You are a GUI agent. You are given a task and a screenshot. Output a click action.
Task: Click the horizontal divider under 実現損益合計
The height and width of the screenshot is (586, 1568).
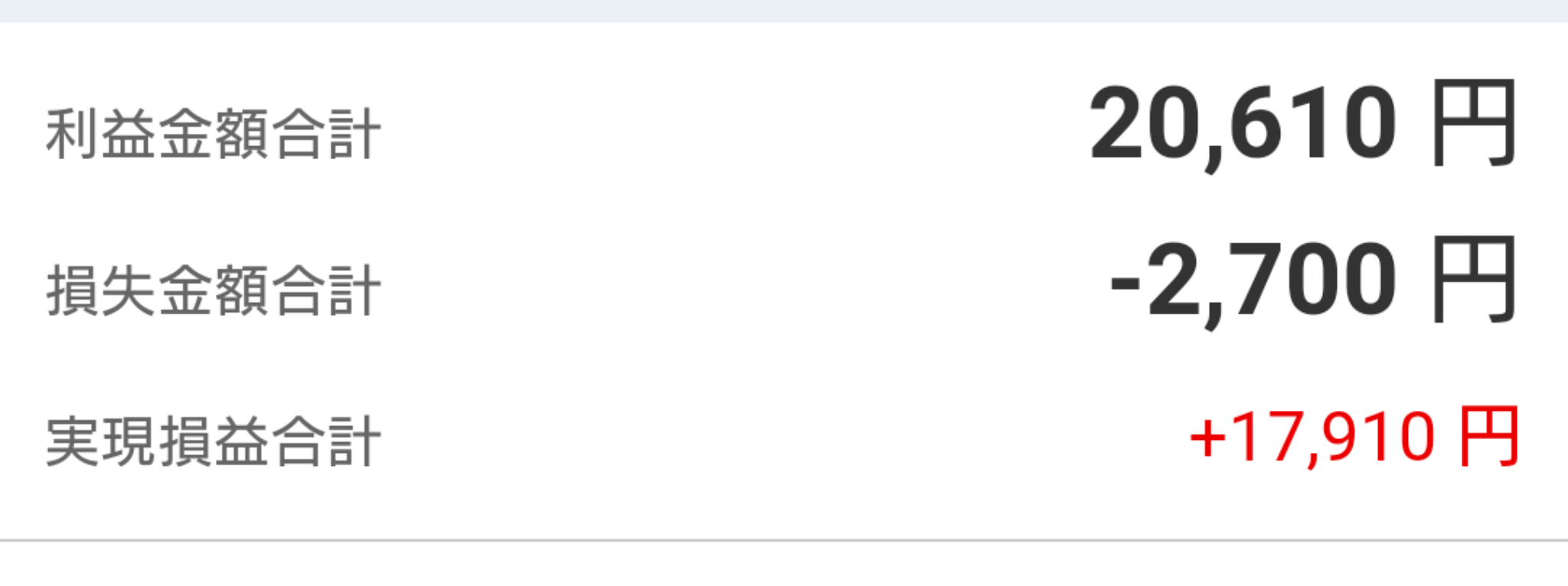click(784, 540)
